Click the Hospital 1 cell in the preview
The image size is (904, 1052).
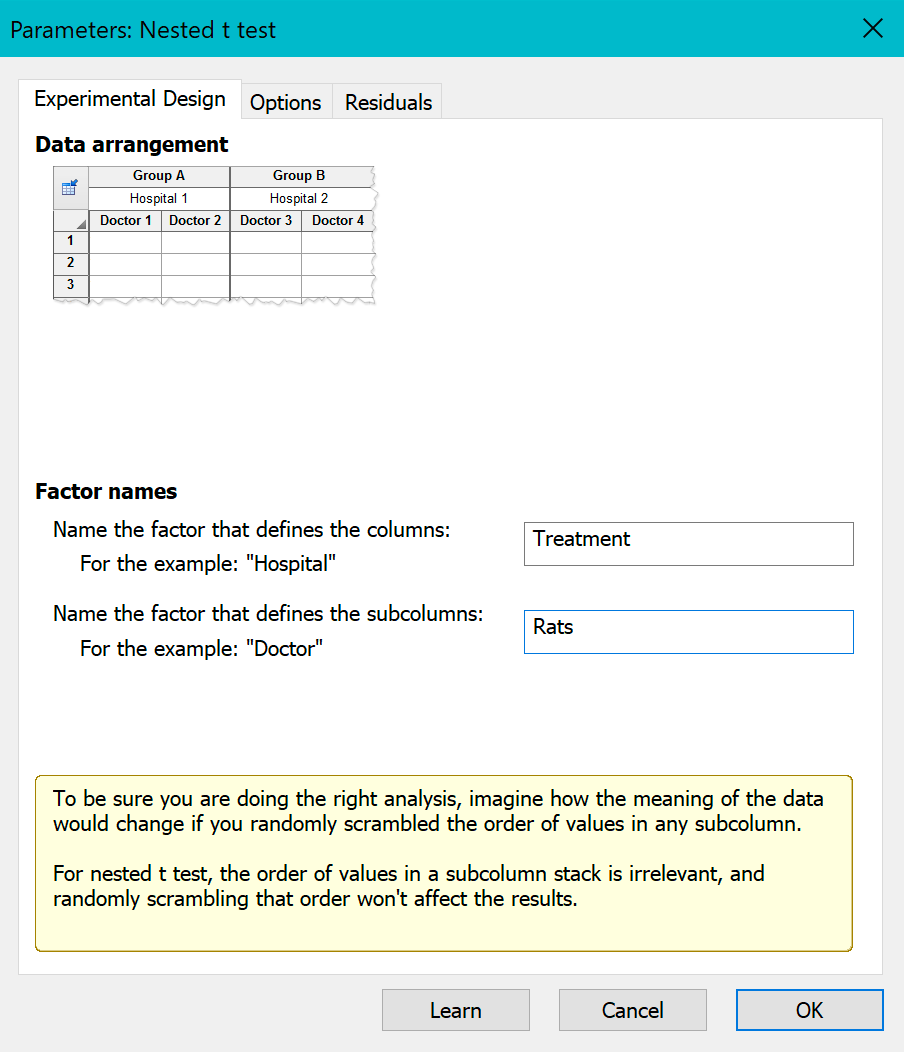tap(159, 198)
